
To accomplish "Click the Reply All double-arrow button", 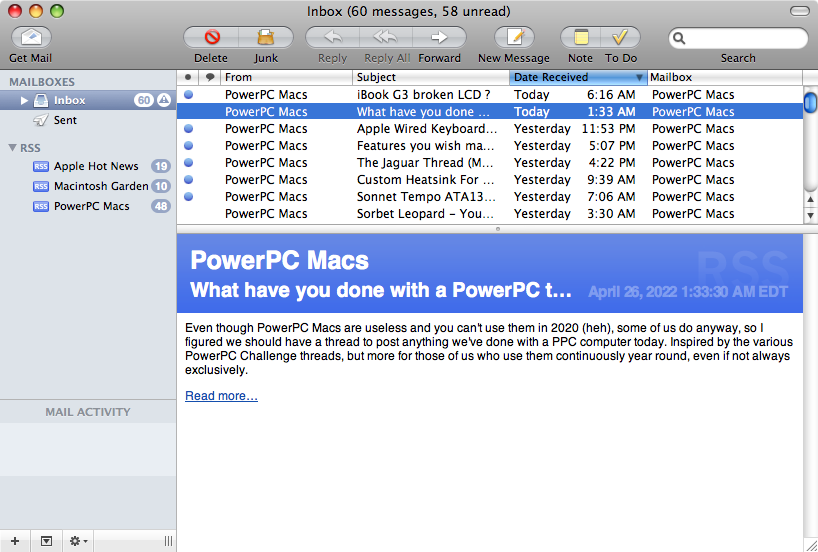I will coord(386,38).
